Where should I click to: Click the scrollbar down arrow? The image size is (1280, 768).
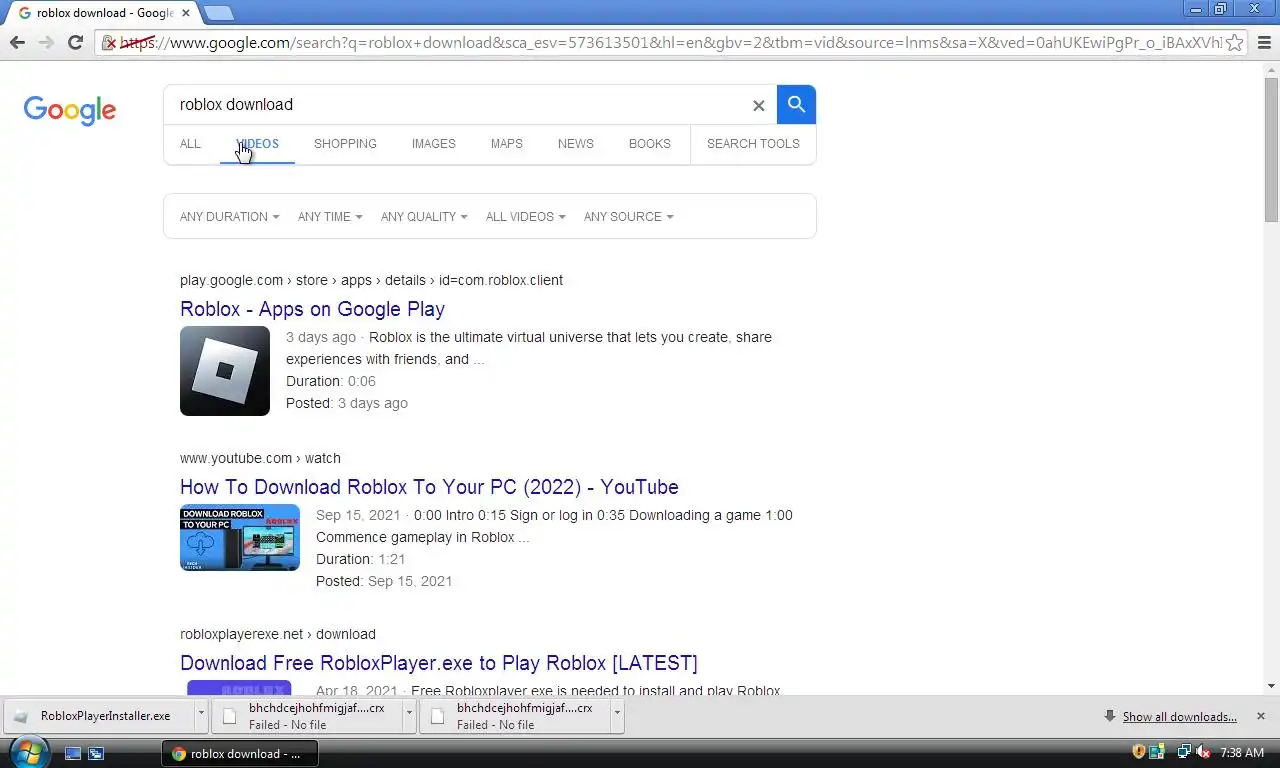point(1271,686)
